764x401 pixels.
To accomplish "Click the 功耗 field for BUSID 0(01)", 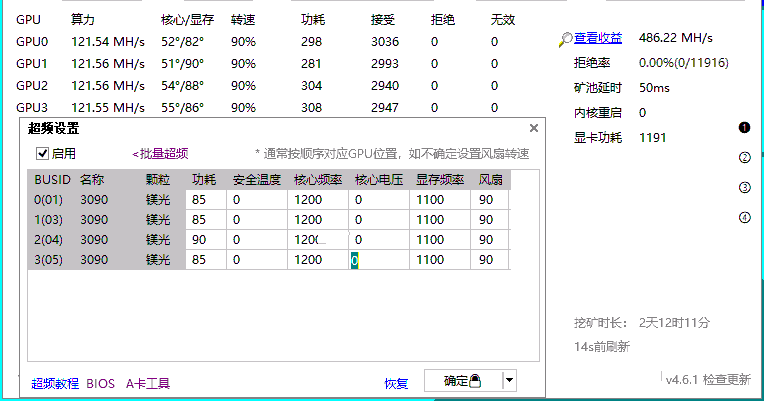I will [x=205, y=200].
